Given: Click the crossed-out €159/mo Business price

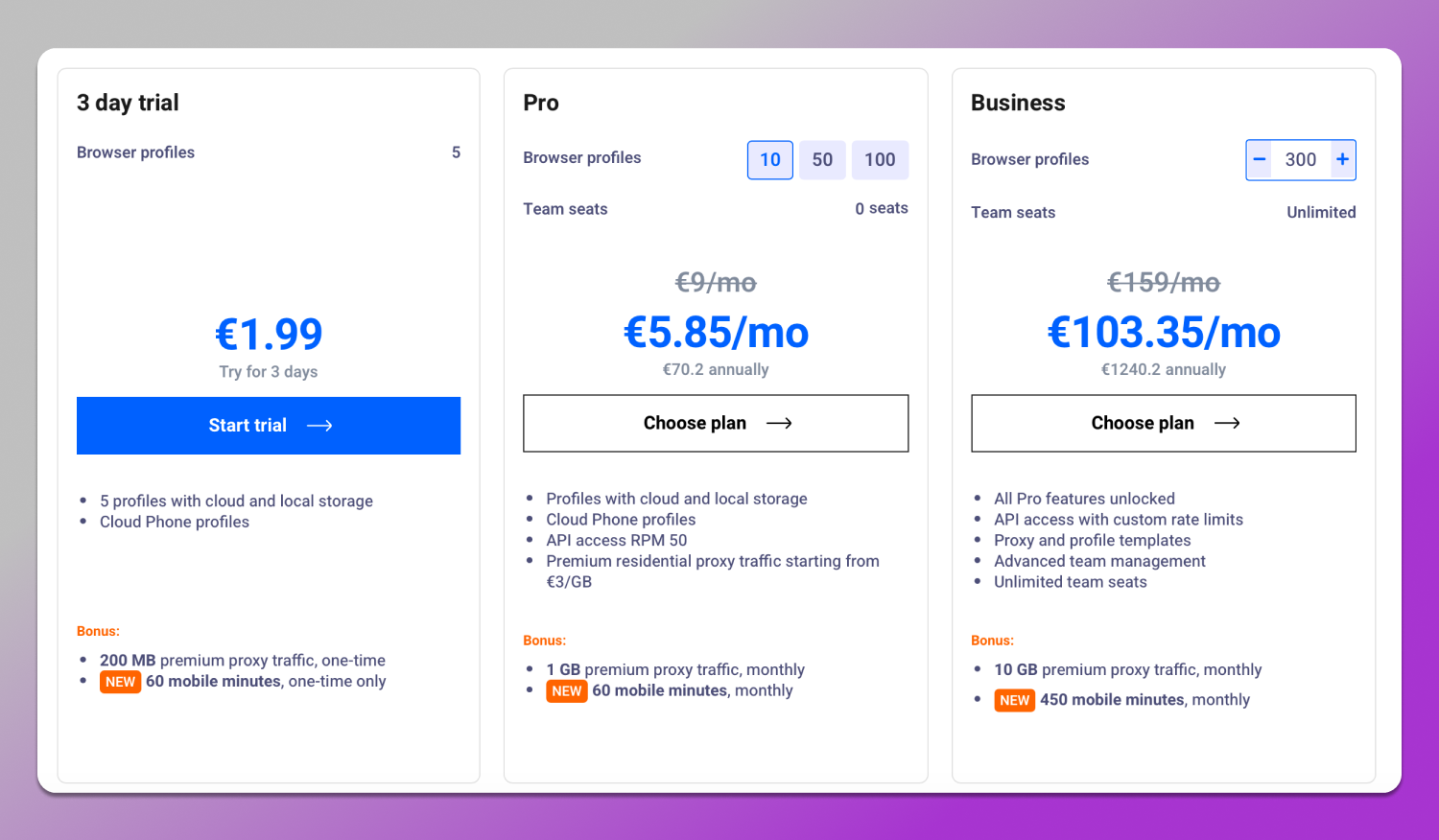Looking at the screenshot, I should click(1163, 282).
